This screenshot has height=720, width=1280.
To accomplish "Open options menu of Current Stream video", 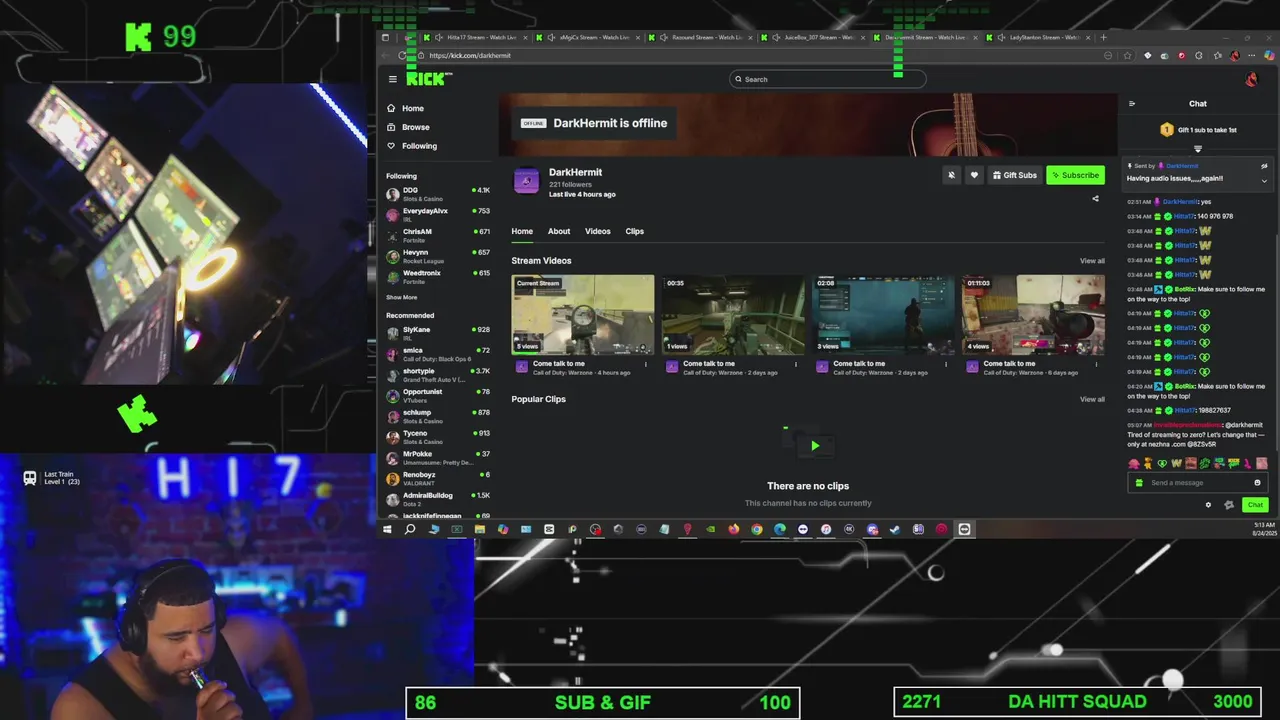I will click(x=645, y=364).
